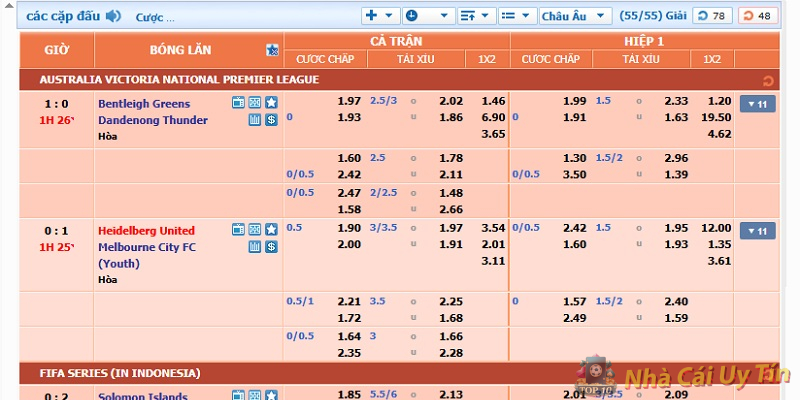Open field view icon for Heidelberg United match

tap(254, 231)
